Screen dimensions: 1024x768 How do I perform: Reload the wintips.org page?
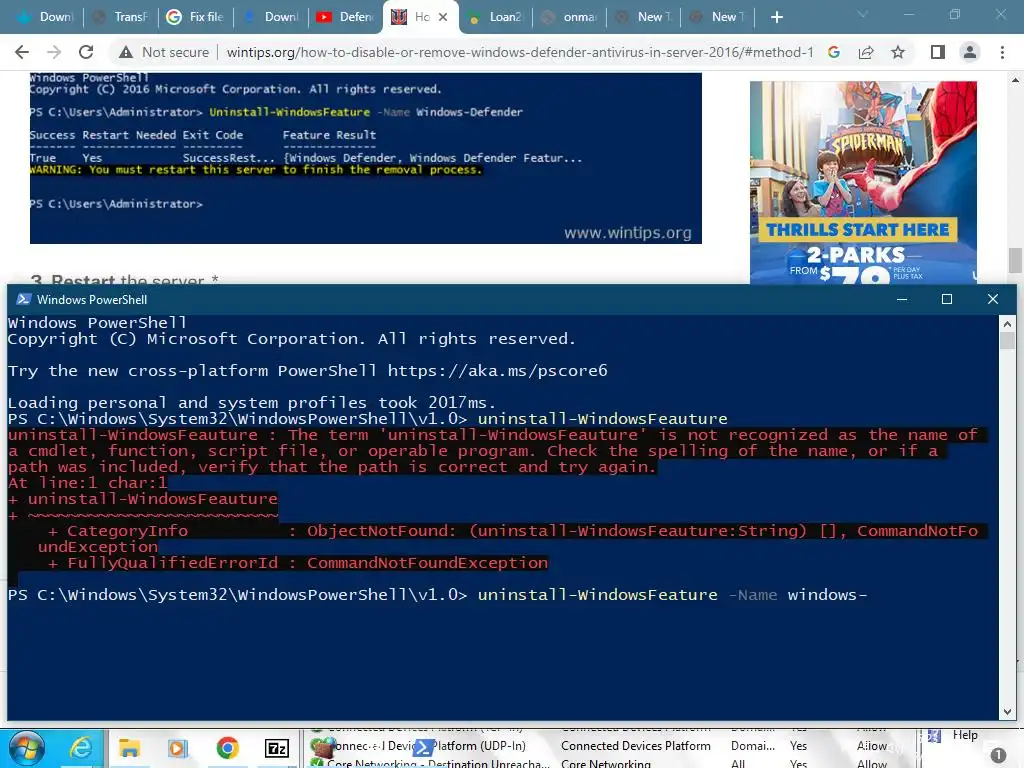coord(86,52)
